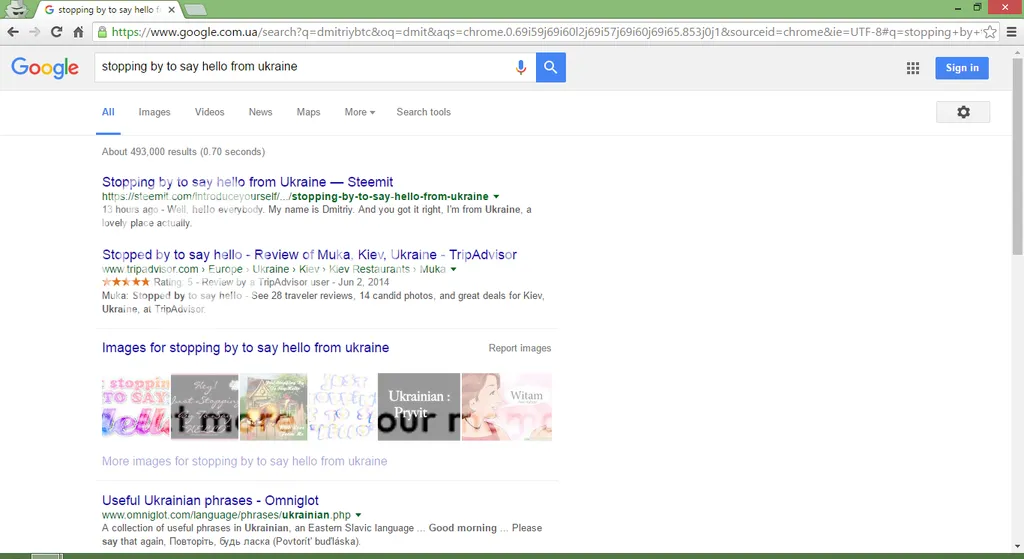Open the Google apps grid
Image resolution: width=1024 pixels, height=559 pixels.
(913, 68)
